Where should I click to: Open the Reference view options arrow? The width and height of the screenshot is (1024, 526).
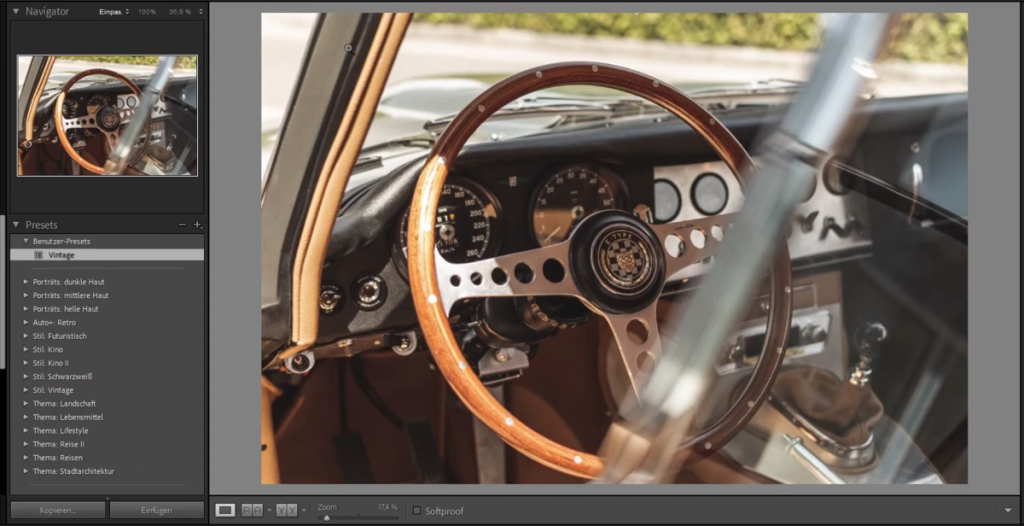point(269,510)
